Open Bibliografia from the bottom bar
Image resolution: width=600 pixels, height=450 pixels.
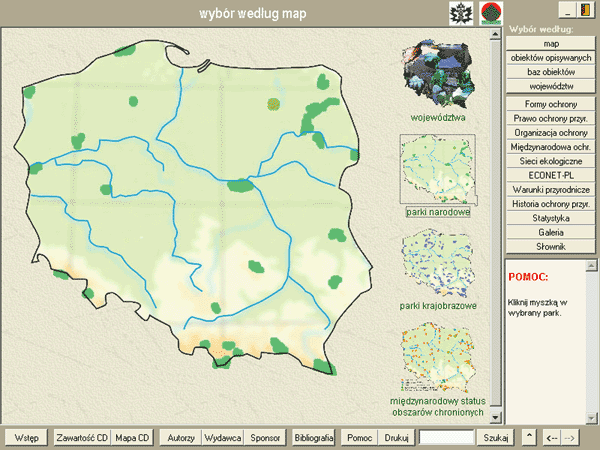click(x=315, y=438)
